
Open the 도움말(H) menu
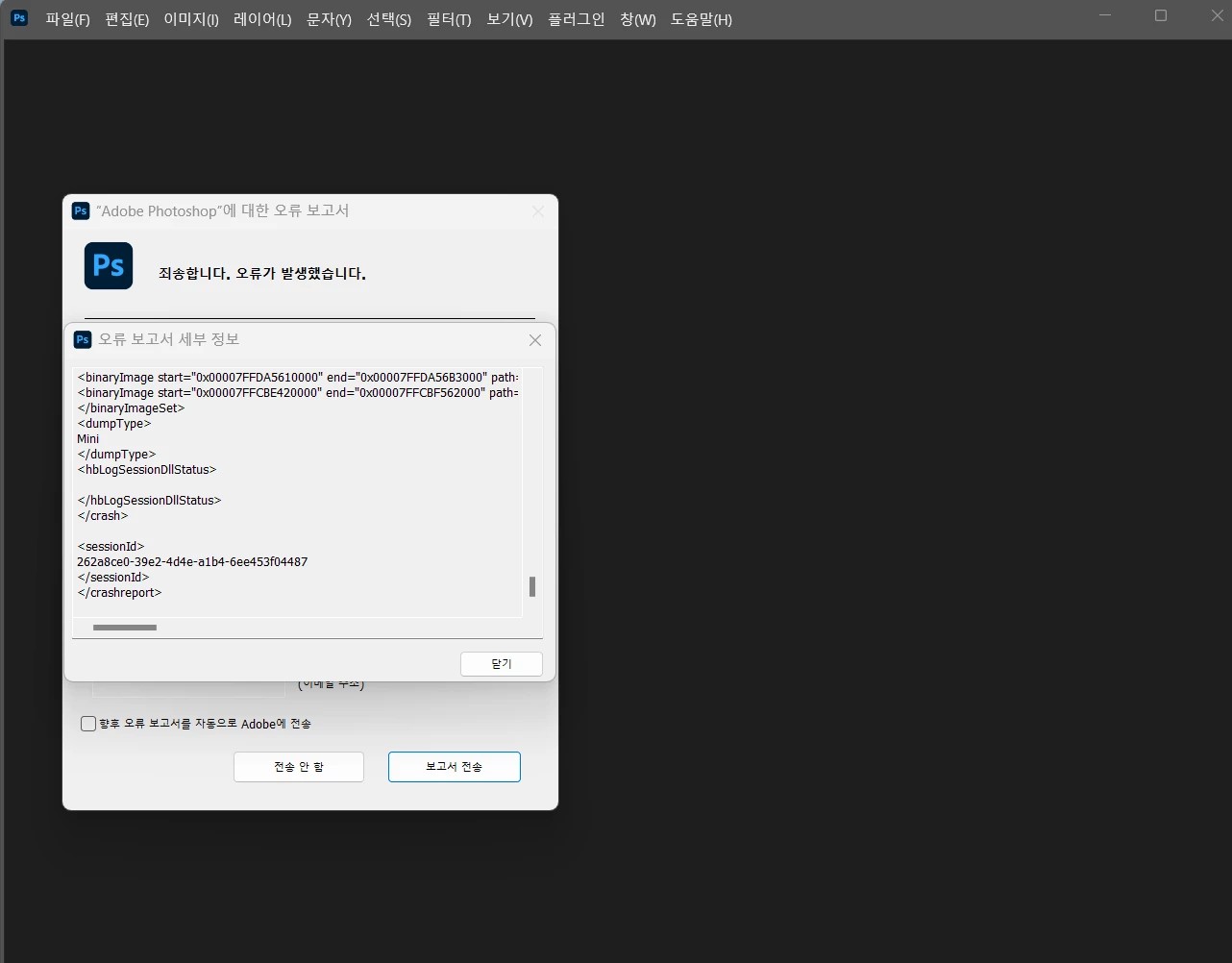coord(702,19)
